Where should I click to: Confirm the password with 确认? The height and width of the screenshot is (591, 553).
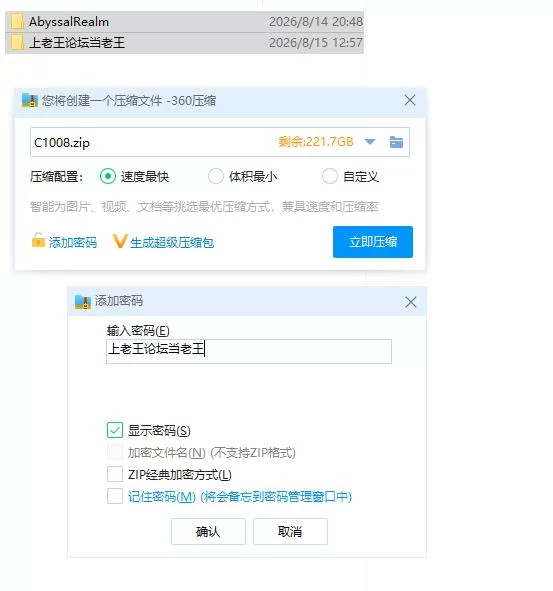(208, 531)
